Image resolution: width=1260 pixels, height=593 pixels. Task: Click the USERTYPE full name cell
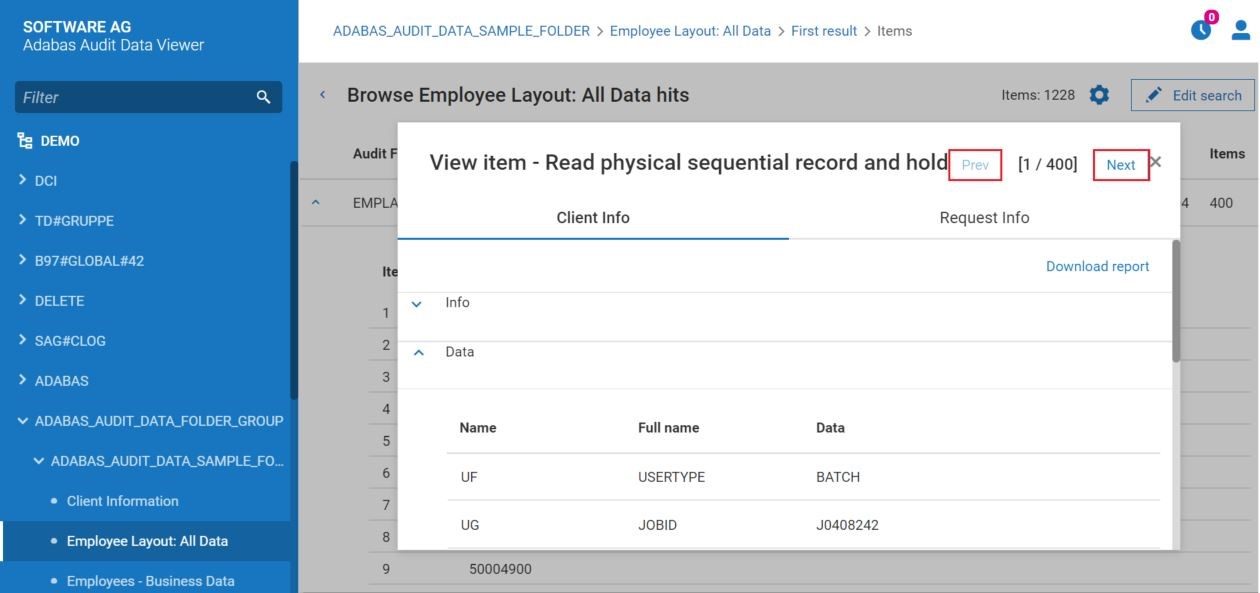pyautogui.click(x=671, y=477)
